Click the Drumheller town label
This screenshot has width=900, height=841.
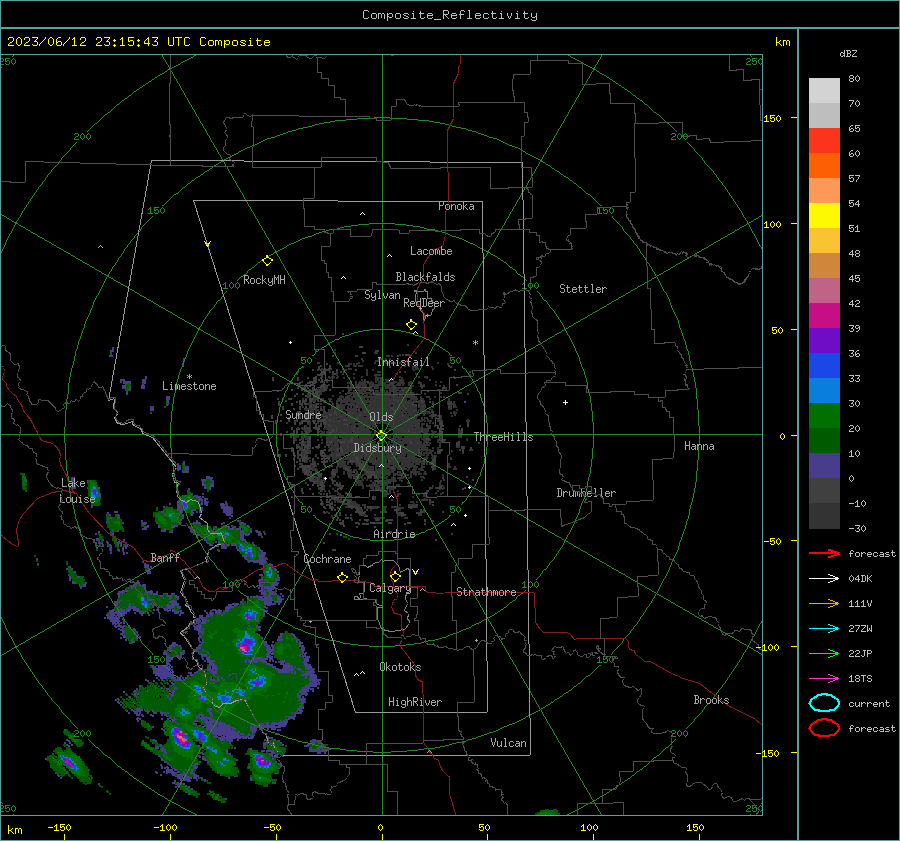586,493
